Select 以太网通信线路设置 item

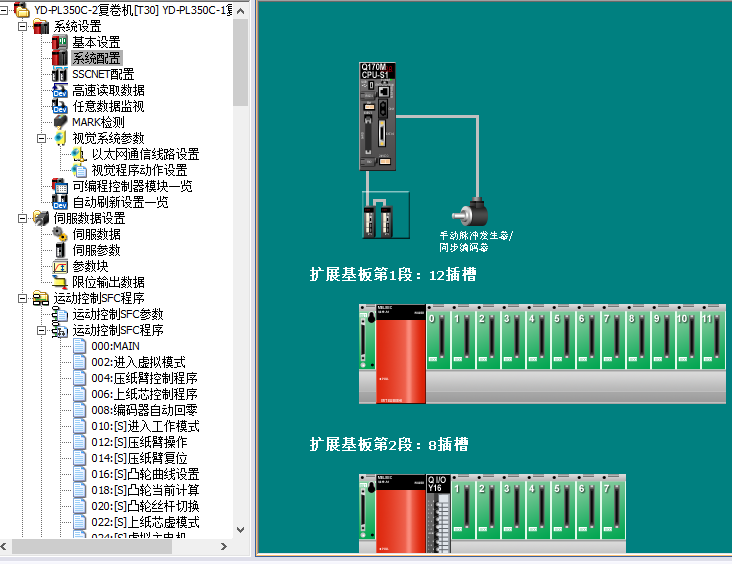pyautogui.click(x=145, y=154)
